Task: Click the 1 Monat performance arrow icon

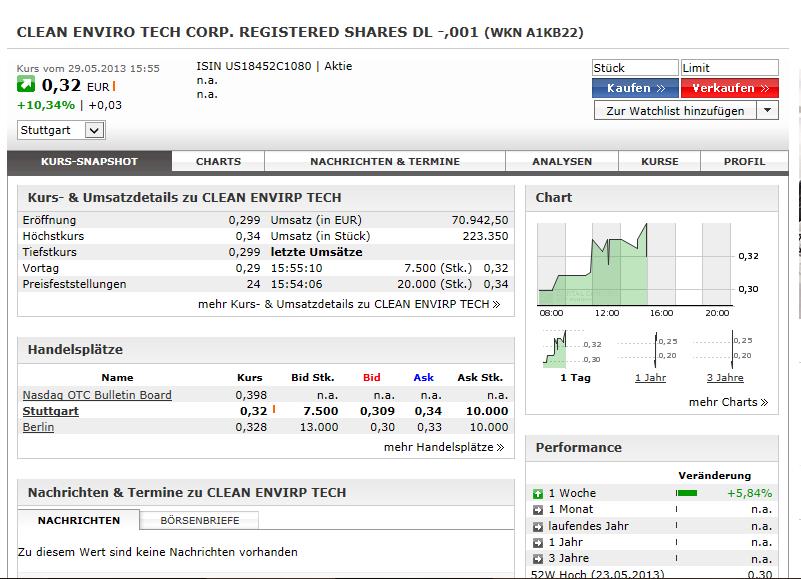Action: [538, 510]
